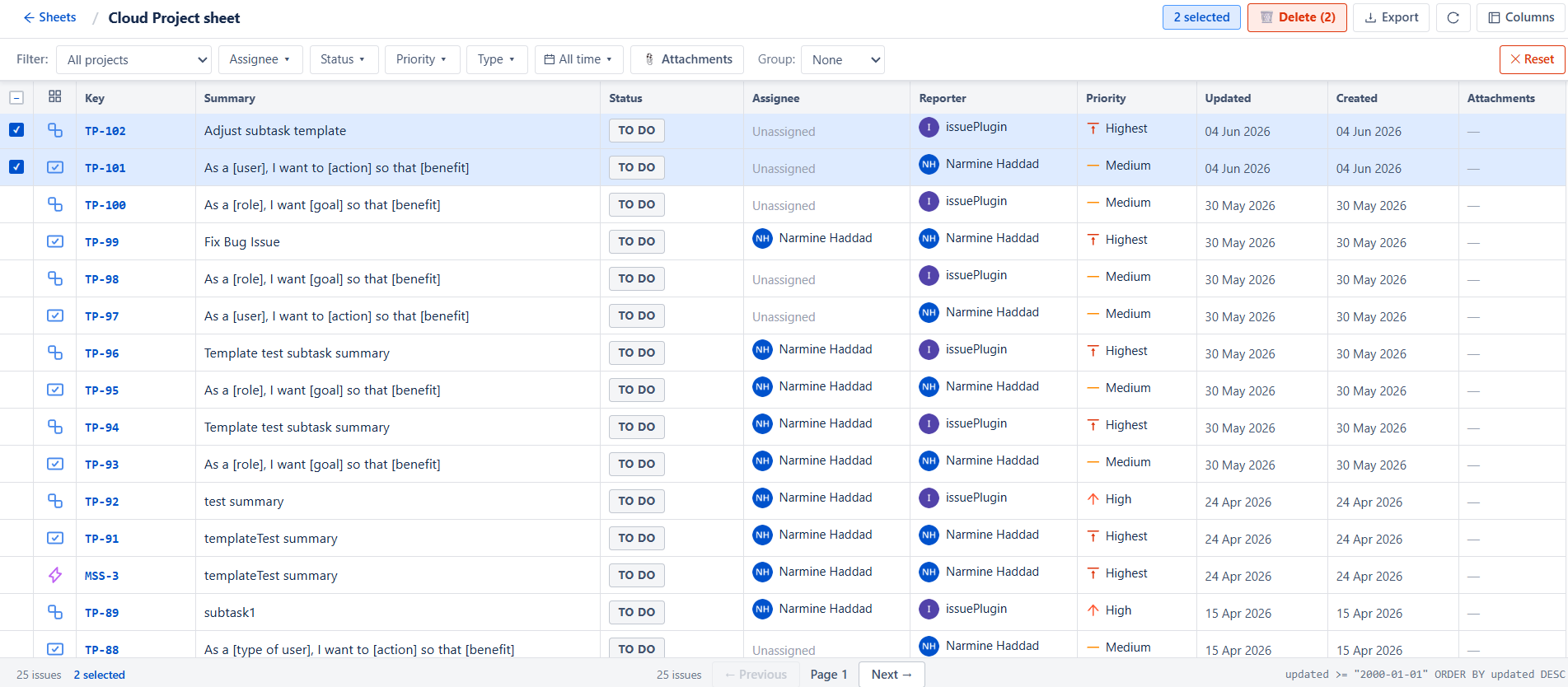Click the task icon in row TP-93
The height and width of the screenshot is (687, 1568).
[55, 464]
